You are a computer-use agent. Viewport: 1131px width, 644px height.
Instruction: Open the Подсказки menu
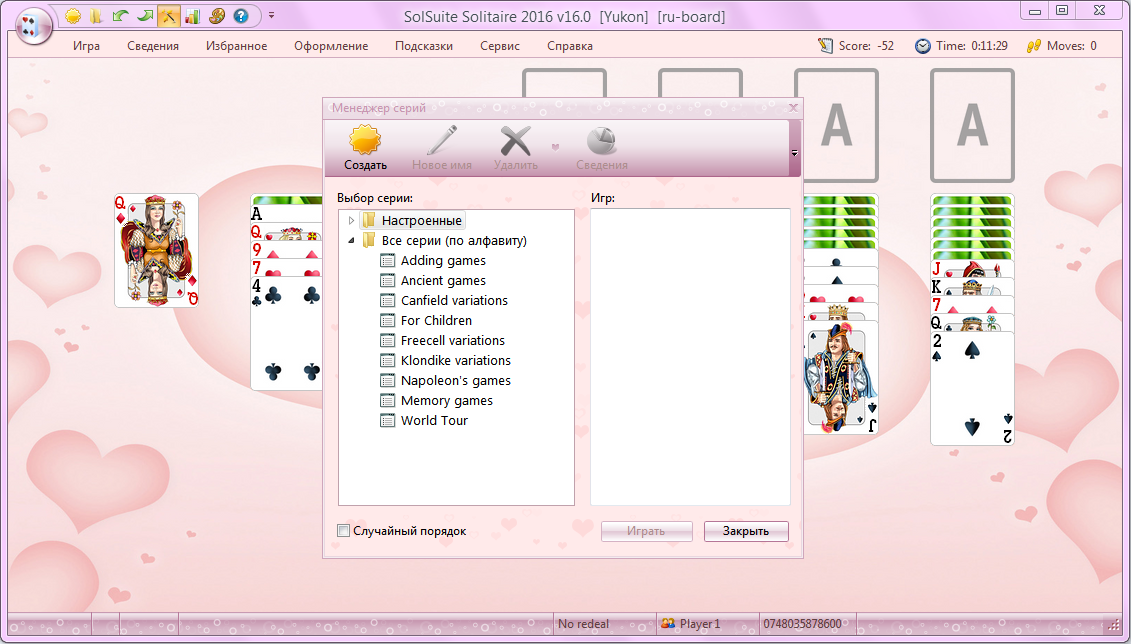coord(423,45)
